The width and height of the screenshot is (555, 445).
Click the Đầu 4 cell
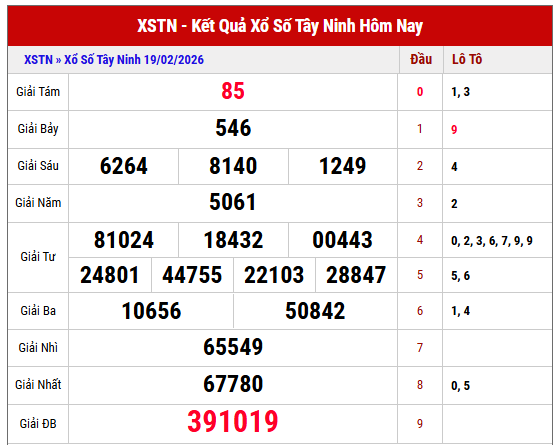point(420,240)
